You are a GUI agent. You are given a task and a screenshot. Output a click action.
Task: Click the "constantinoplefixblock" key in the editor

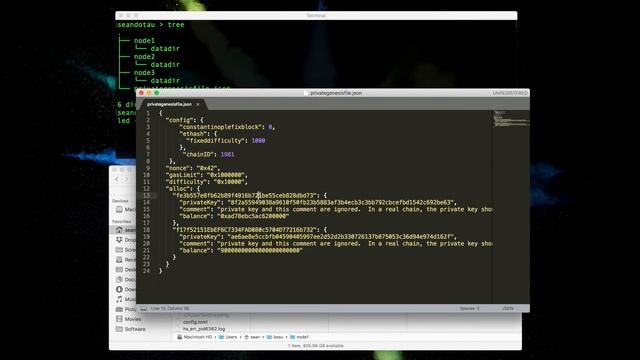tap(222, 127)
